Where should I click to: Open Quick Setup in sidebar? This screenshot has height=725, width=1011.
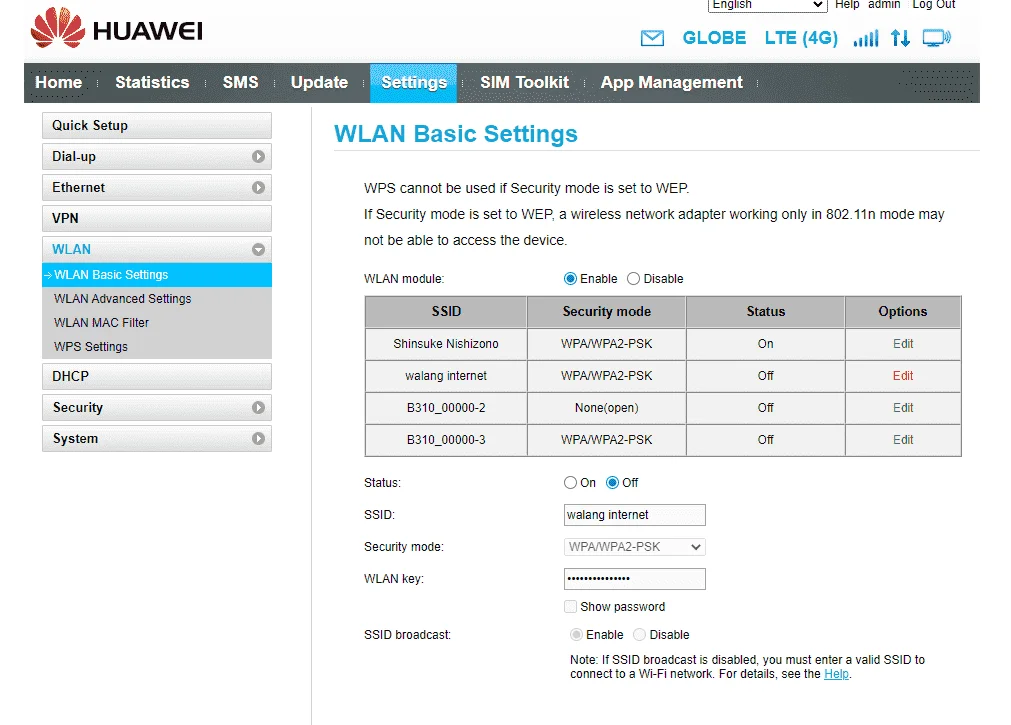click(157, 126)
